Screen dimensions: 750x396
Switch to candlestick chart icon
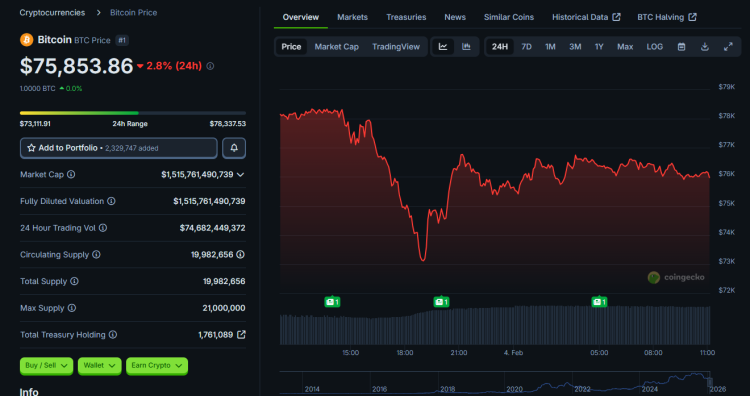tap(466, 46)
